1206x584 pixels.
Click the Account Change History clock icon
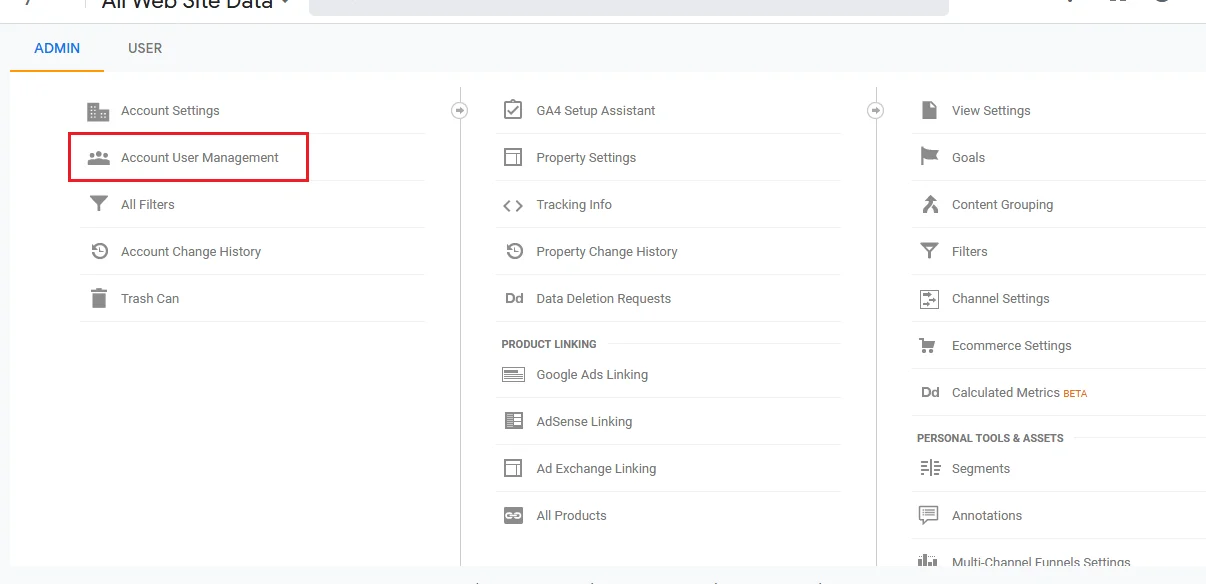tap(99, 251)
